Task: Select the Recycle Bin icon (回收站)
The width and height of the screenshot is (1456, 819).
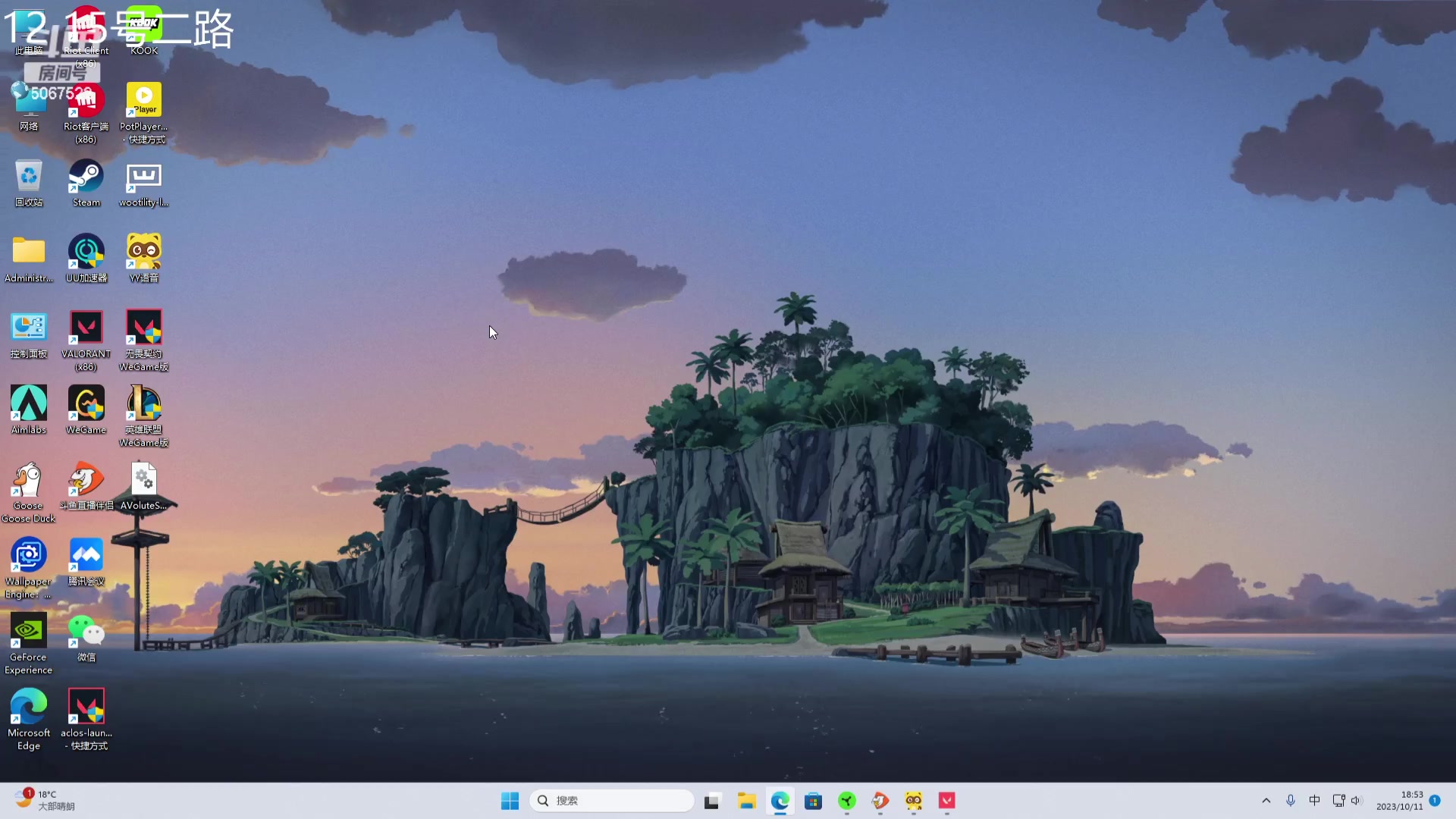Action: click(x=29, y=182)
